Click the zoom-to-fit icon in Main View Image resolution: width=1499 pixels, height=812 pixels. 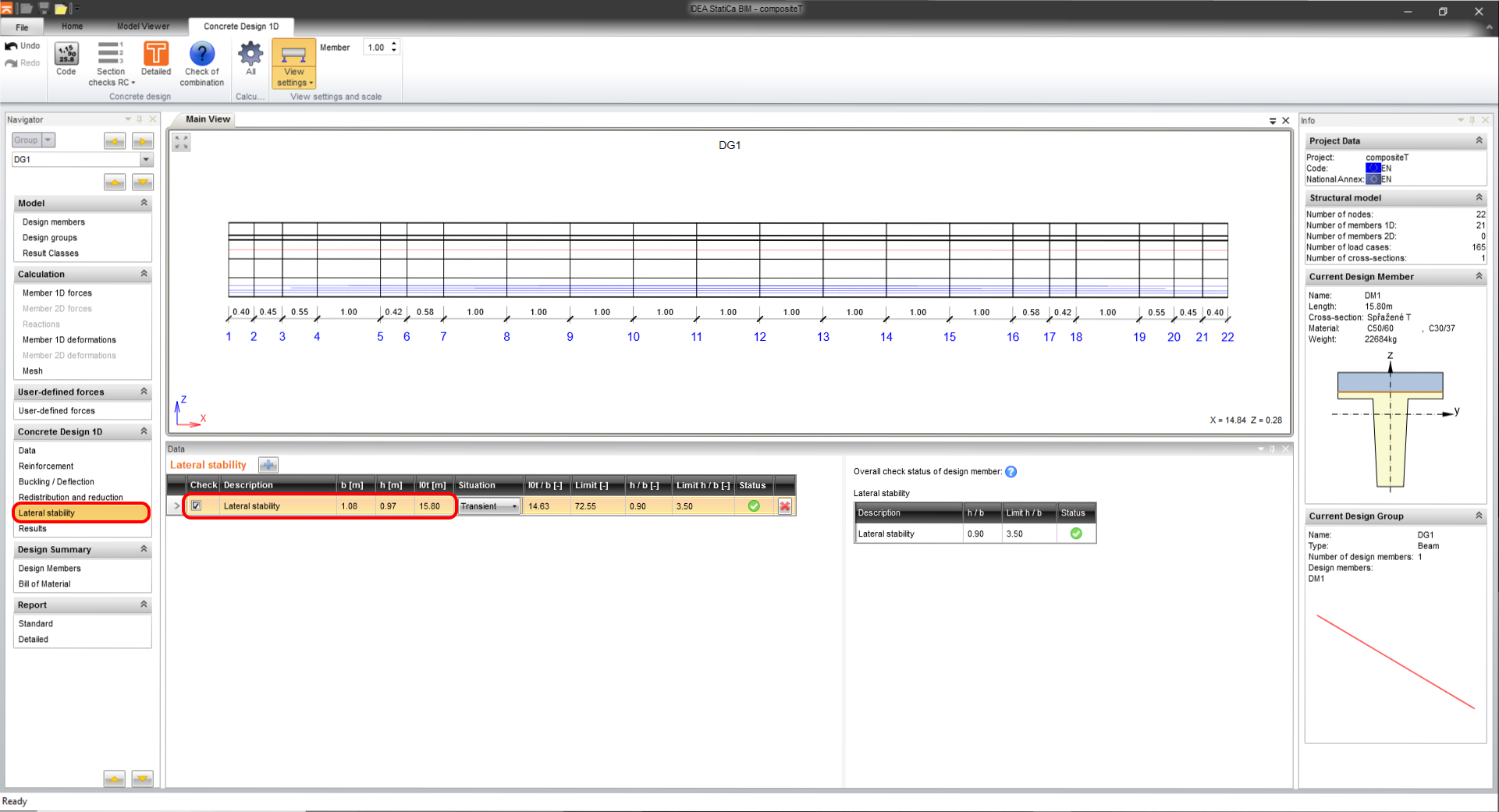[181, 143]
